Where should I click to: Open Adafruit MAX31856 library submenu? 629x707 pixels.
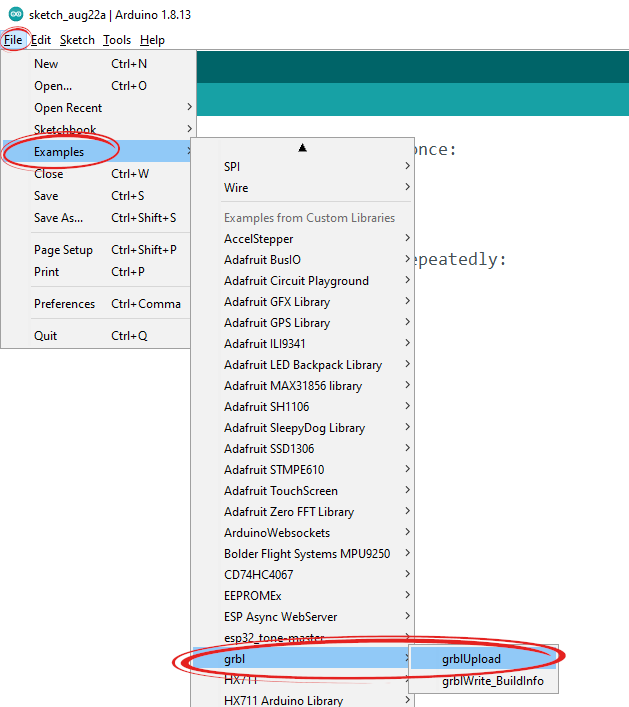303,386
